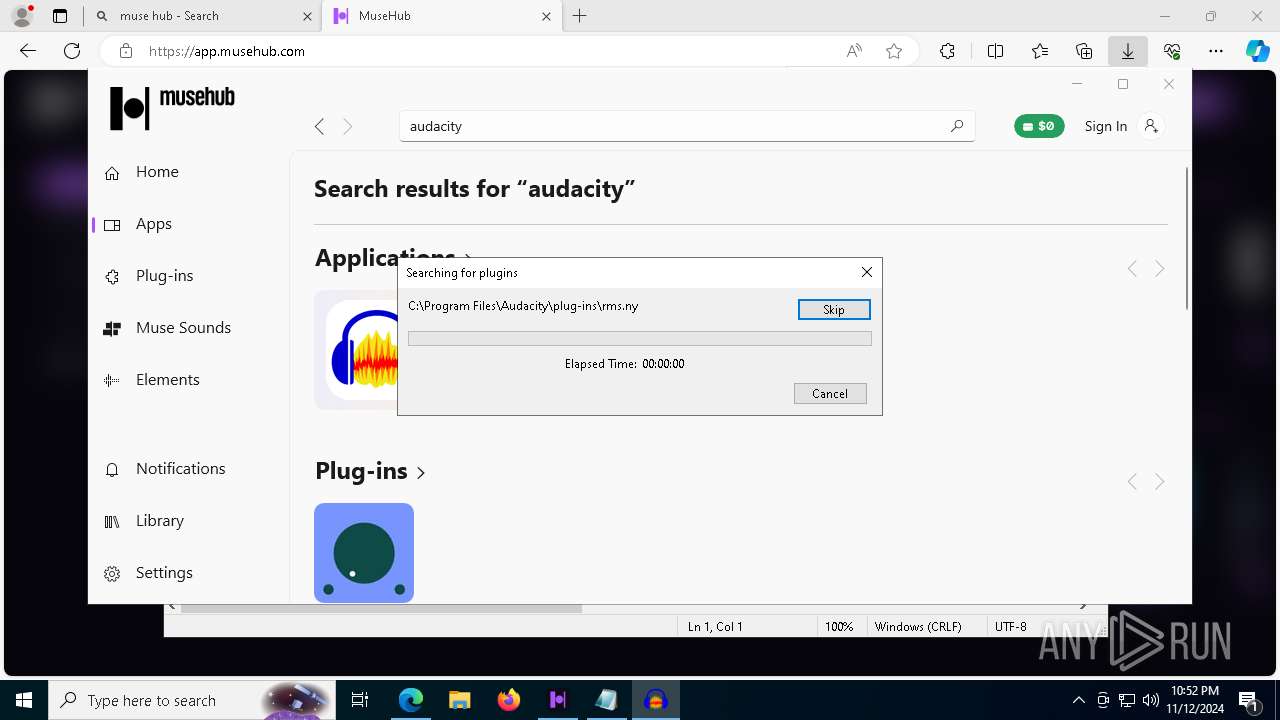
Task: Open the Audacity app thumbnail
Action: [357, 349]
